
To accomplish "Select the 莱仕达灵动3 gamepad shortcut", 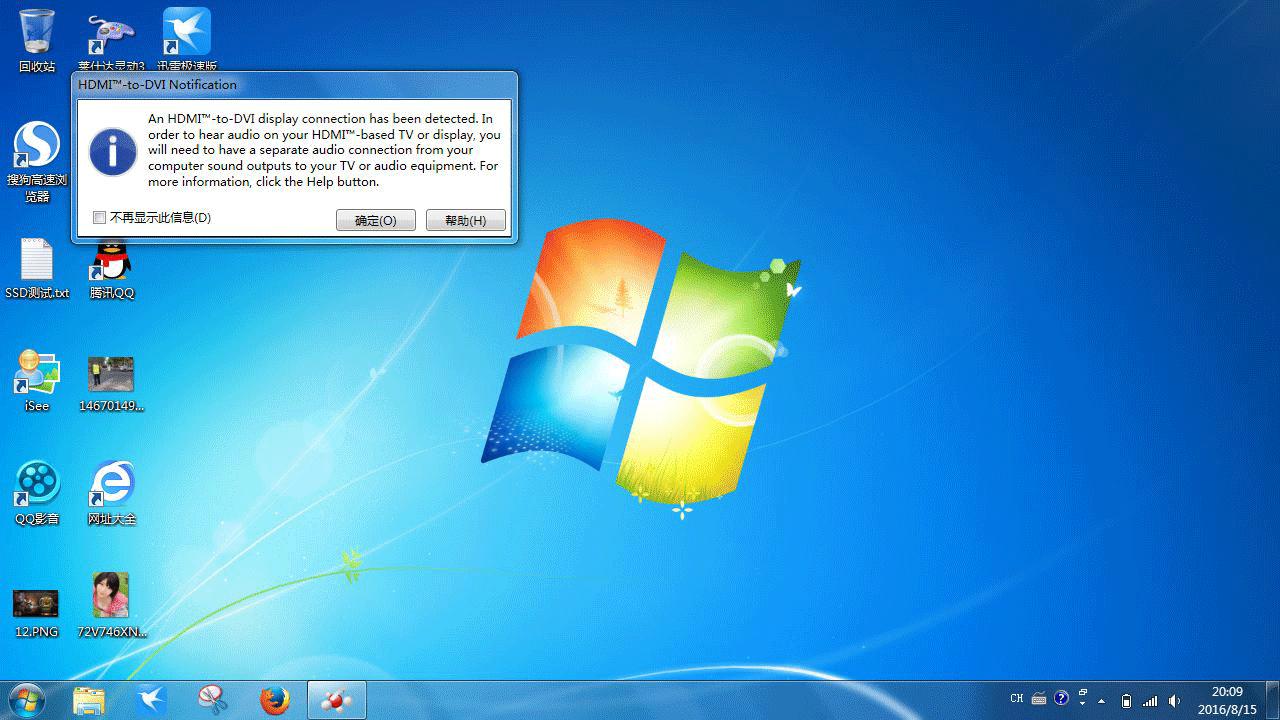I will click(111, 40).
